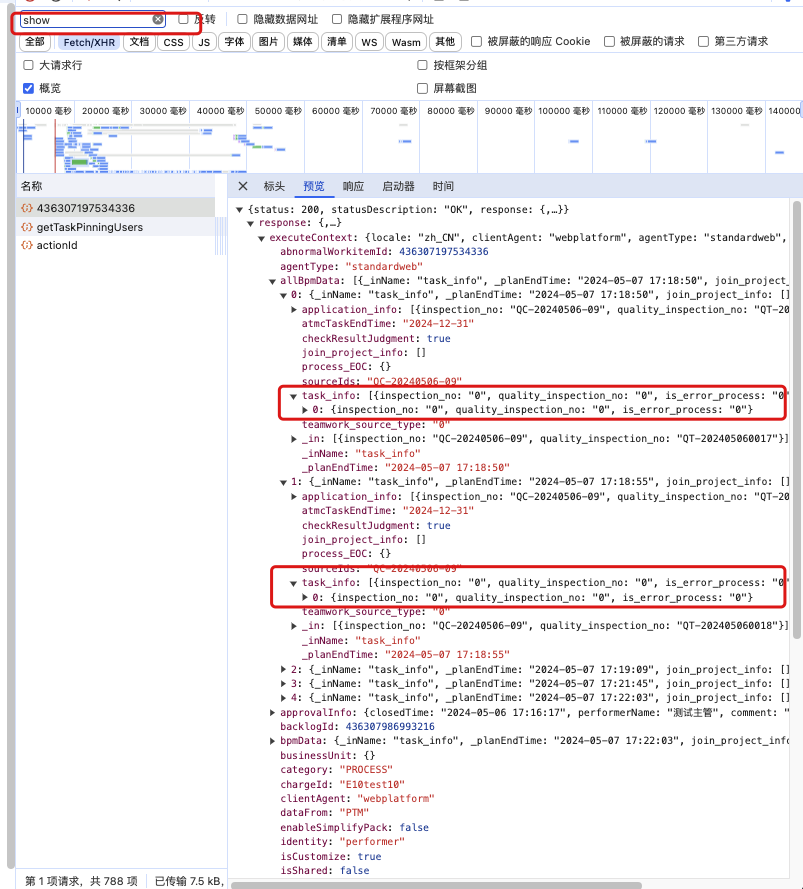Image resolution: width=803 pixels, height=889 pixels.
Task: Collapse allBpmData item 0
Action: point(283,295)
